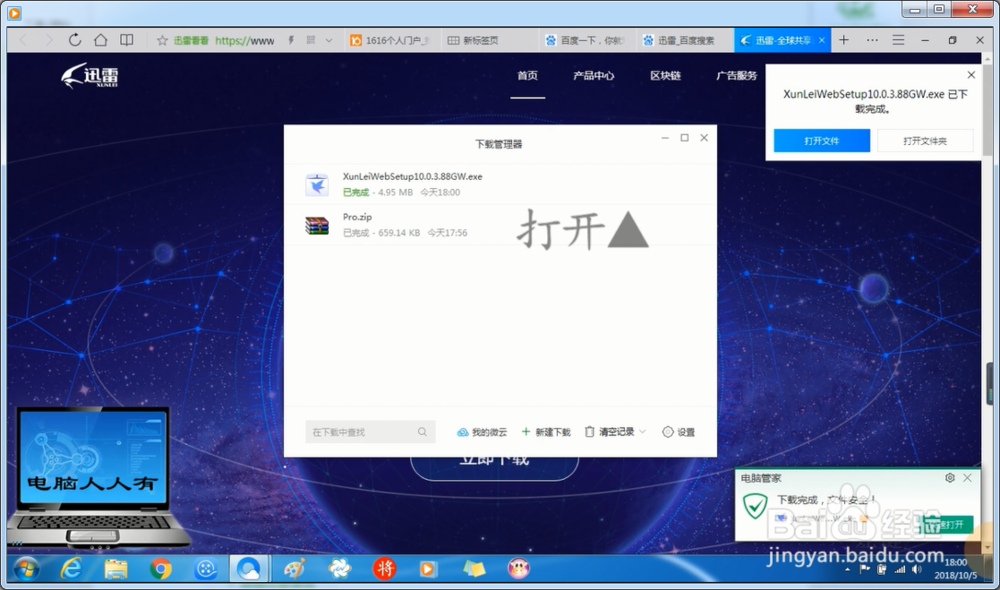Click the green 打开 button in 电脑管家 popup
This screenshot has height=590, width=1000.
946,524
